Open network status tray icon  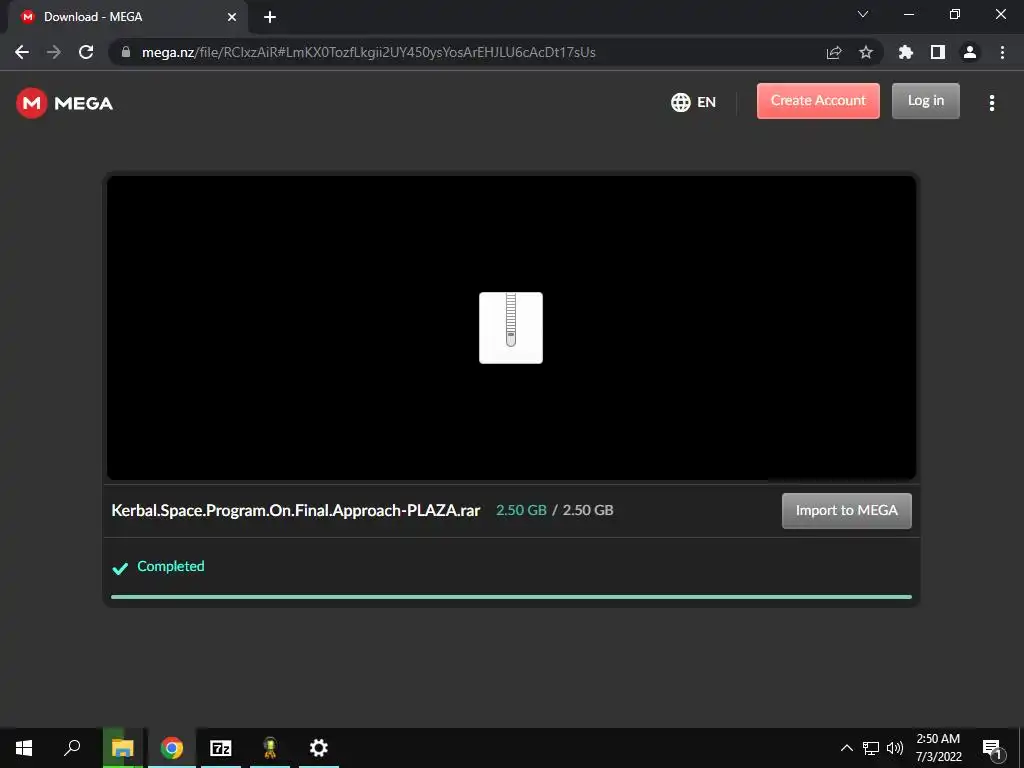coord(871,748)
